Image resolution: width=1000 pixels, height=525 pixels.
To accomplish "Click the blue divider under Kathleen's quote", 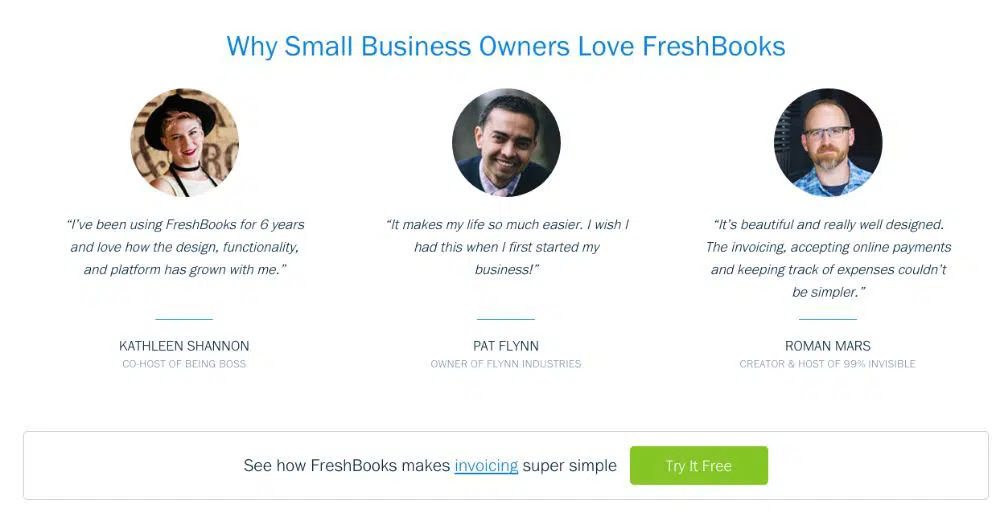I will pyautogui.click(x=184, y=319).
